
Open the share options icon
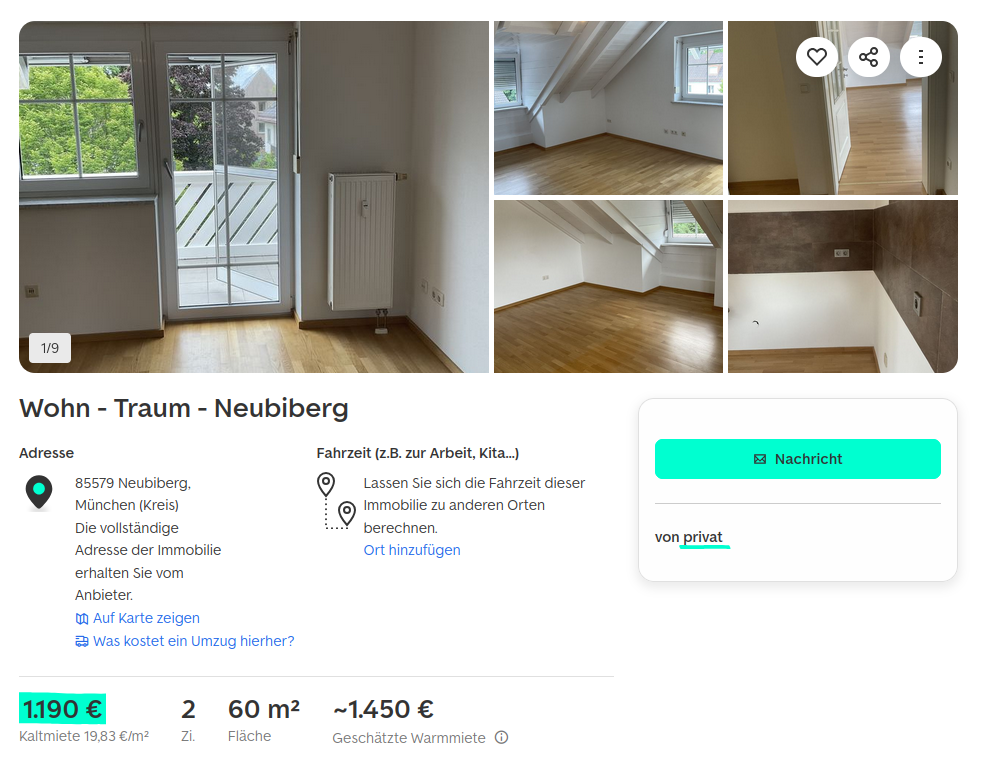coord(869,57)
